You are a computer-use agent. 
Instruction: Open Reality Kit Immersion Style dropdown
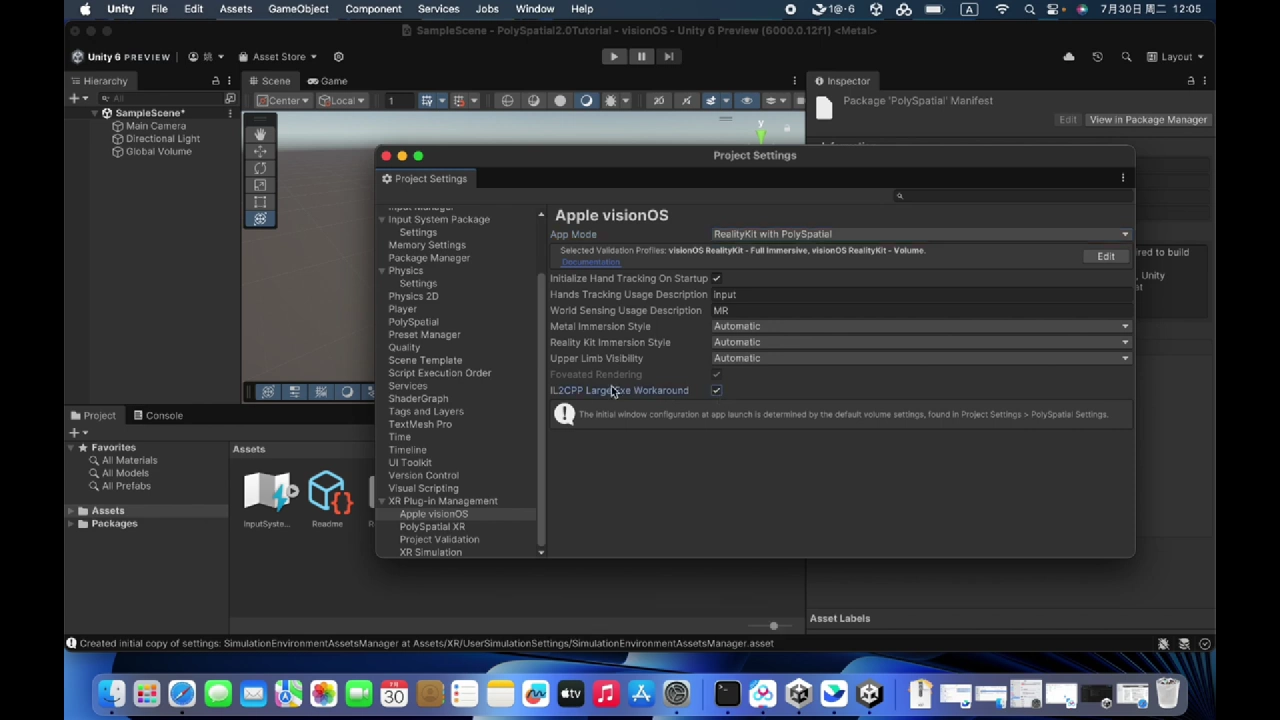pyautogui.click(x=921, y=342)
